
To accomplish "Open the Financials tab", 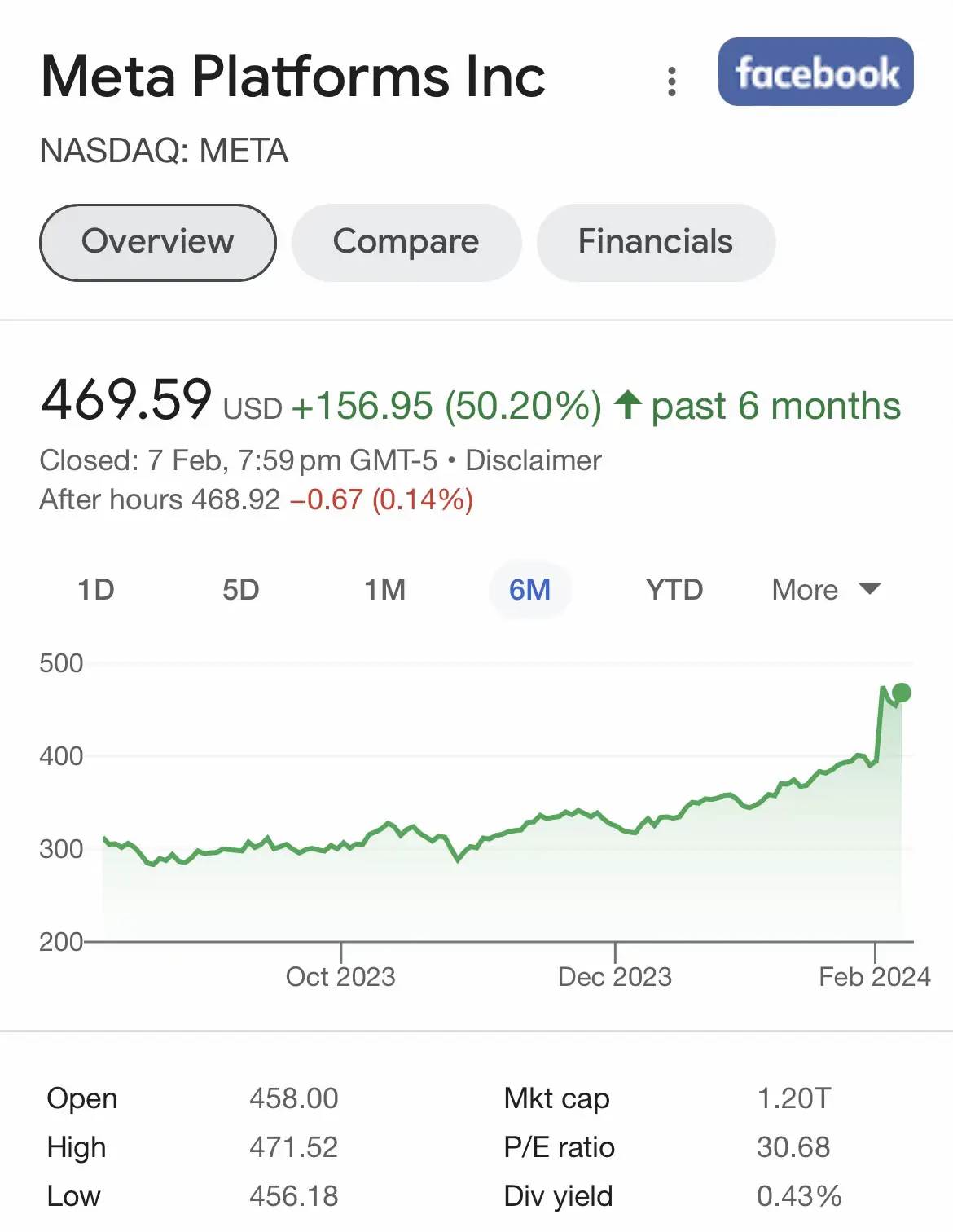I will click(656, 242).
